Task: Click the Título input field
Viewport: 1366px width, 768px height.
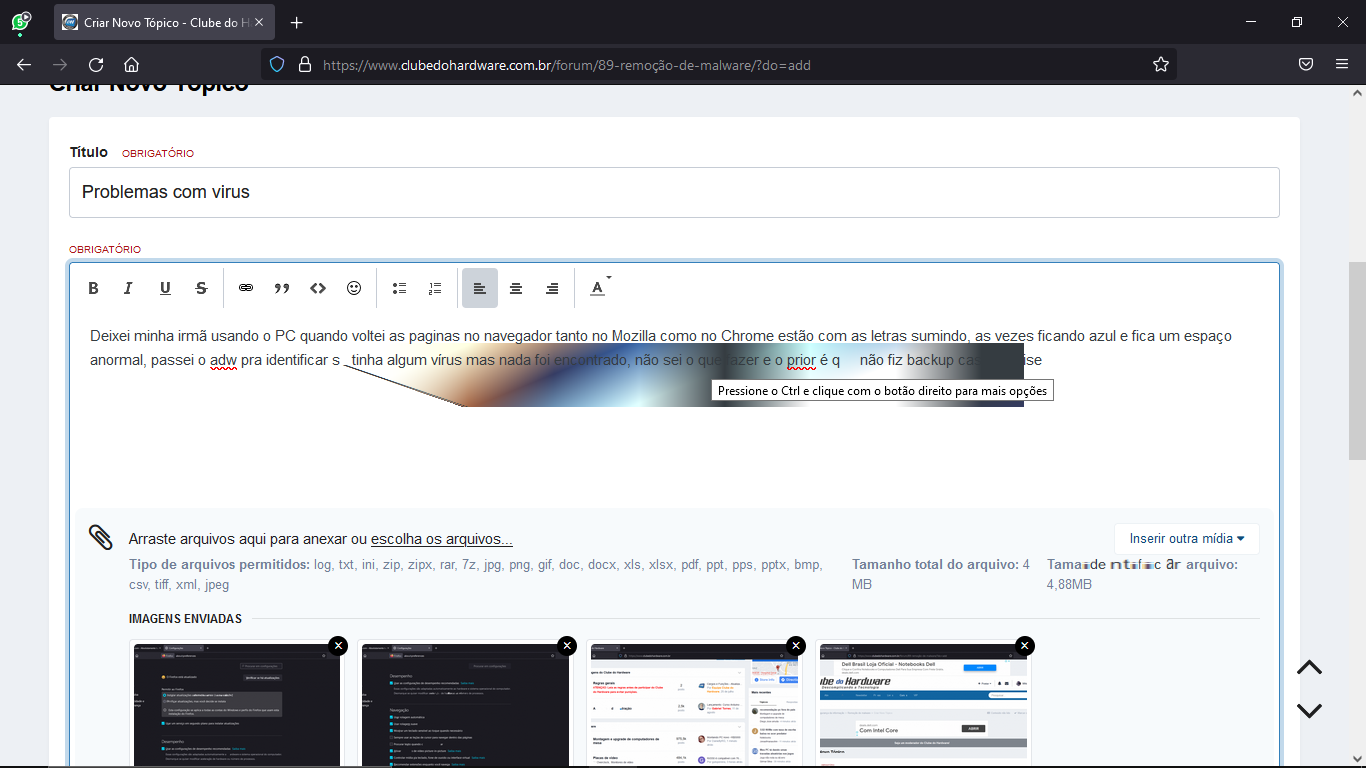Action: coord(674,192)
